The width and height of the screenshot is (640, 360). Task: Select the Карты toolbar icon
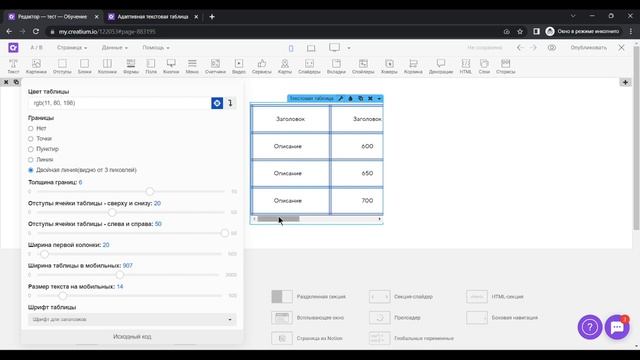coord(284,66)
